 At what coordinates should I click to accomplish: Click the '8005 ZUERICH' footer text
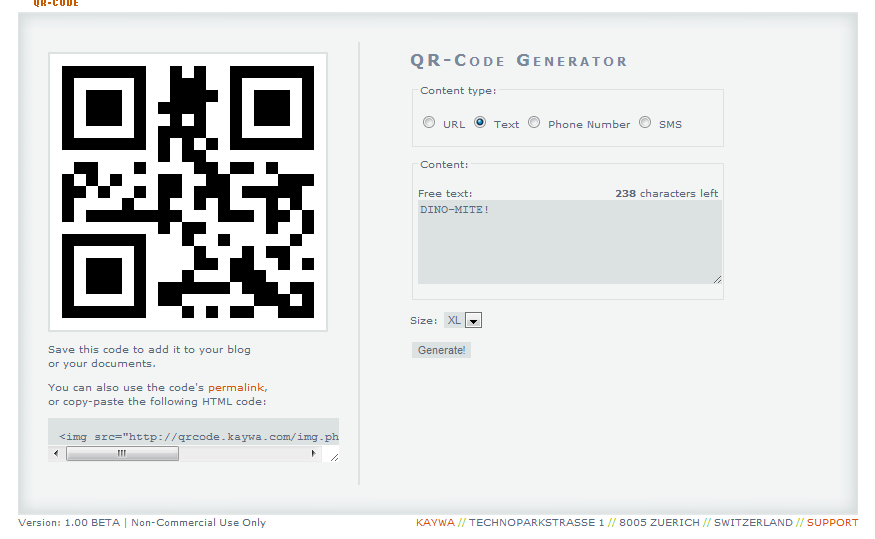pyautogui.click(x=659, y=522)
